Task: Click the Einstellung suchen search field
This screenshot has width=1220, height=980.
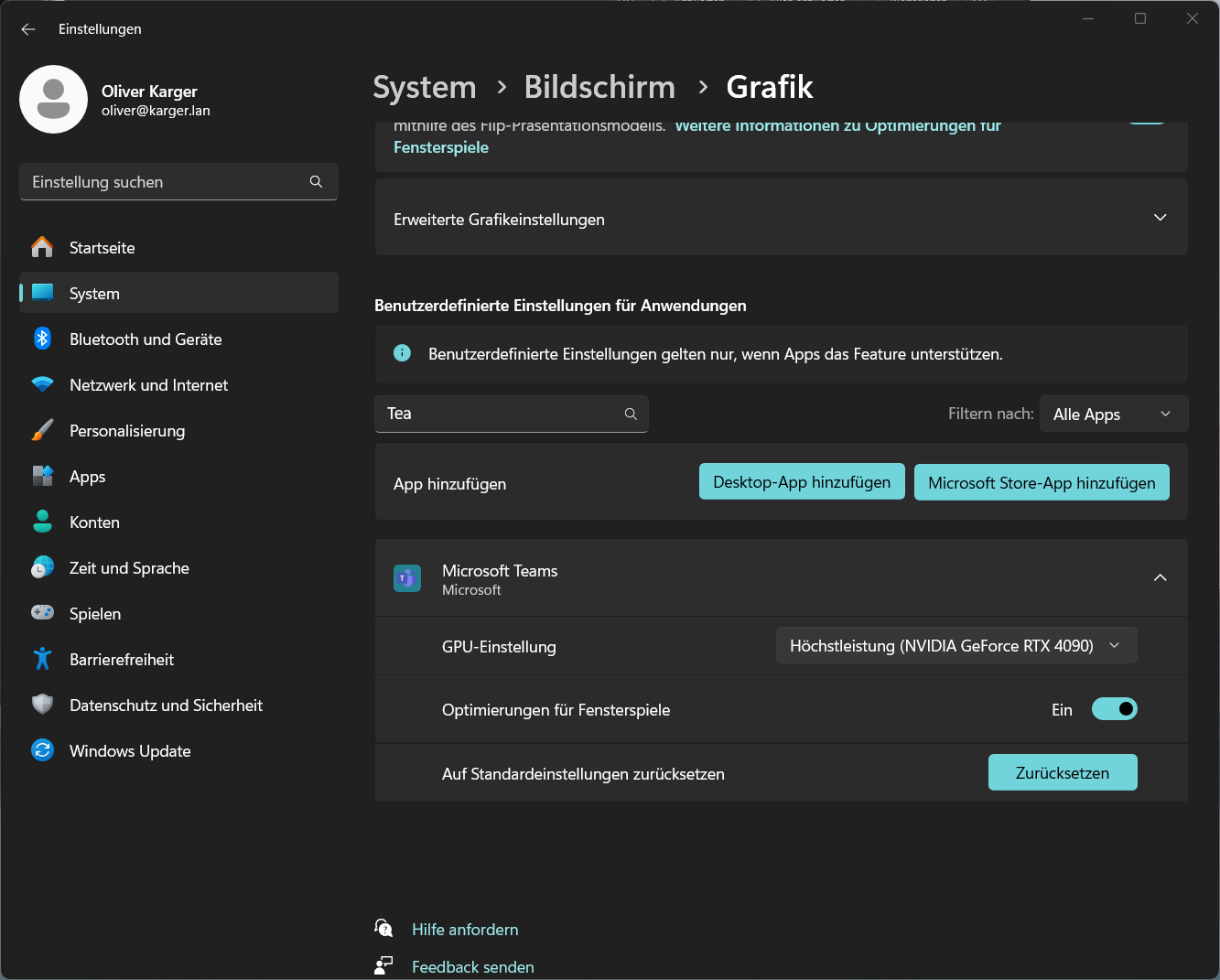Action: pyautogui.click(x=165, y=182)
